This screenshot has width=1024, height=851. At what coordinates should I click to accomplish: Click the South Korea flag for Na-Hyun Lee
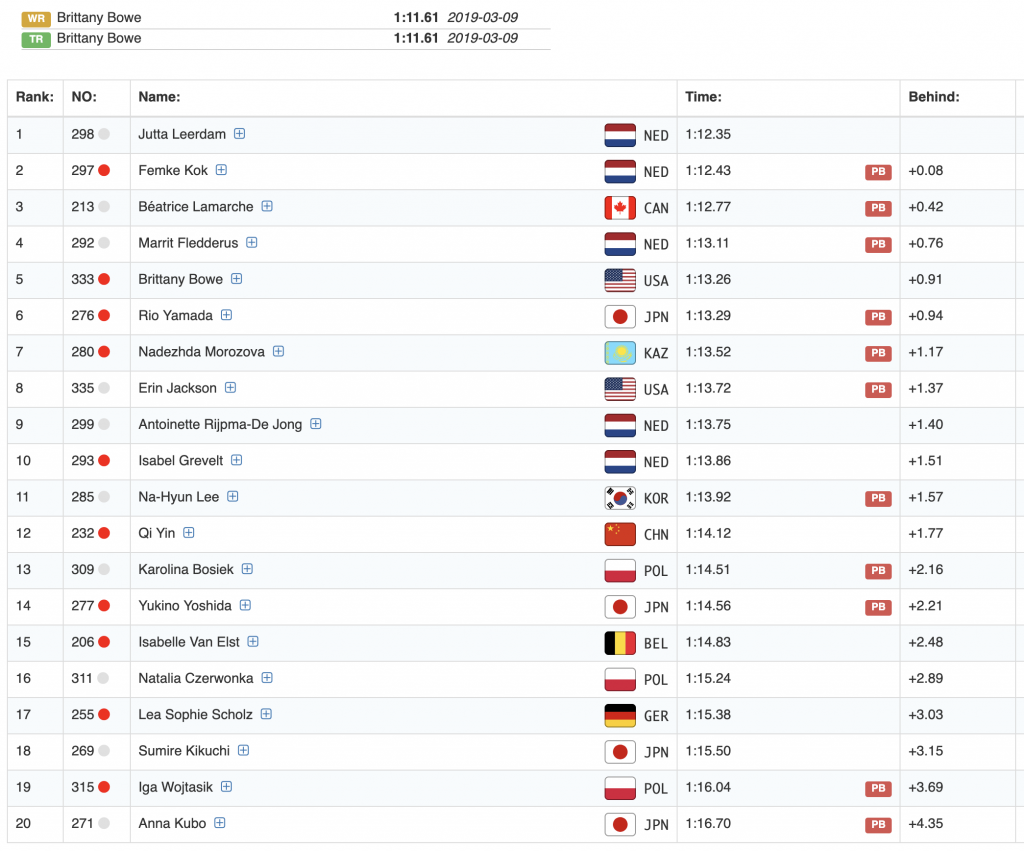pos(620,498)
